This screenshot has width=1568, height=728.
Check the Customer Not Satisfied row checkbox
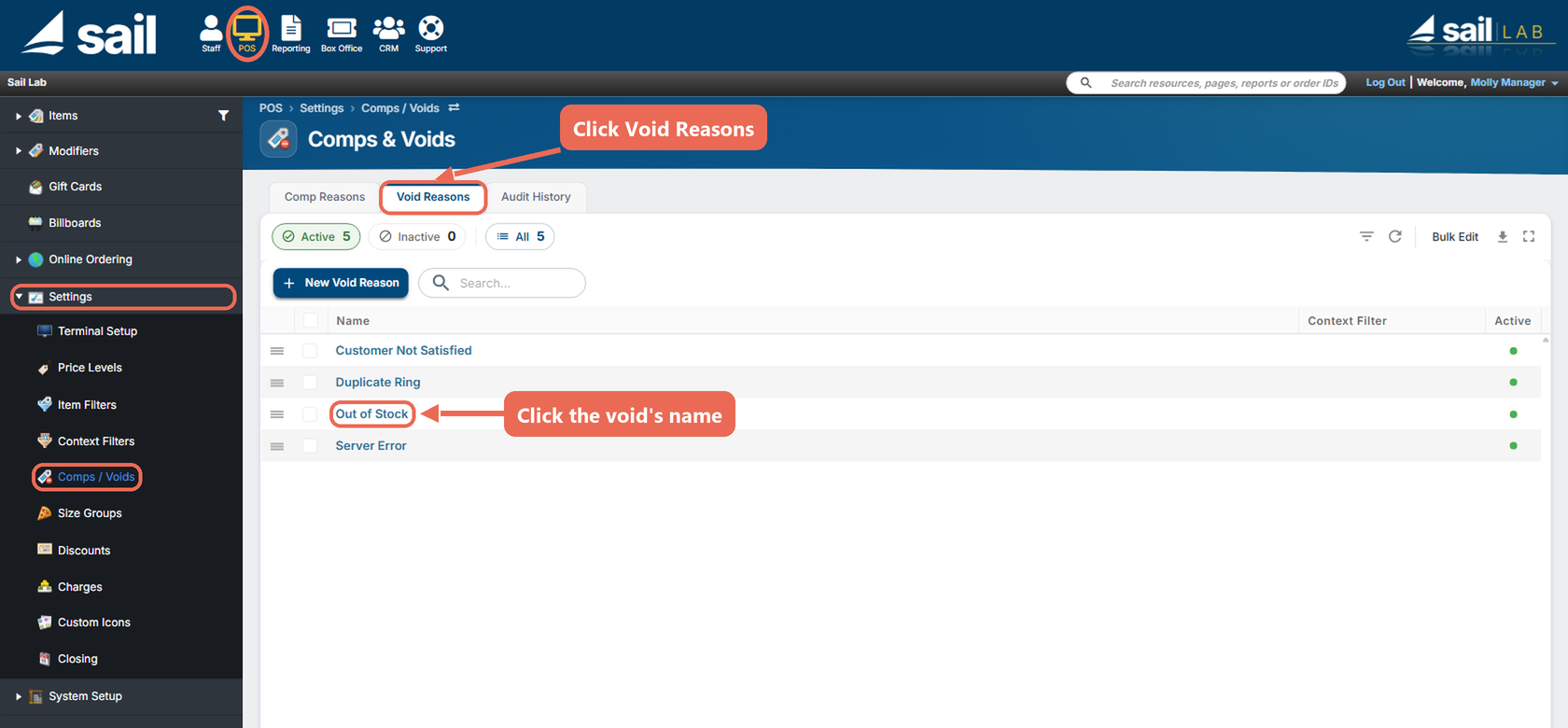tap(310, 351)
